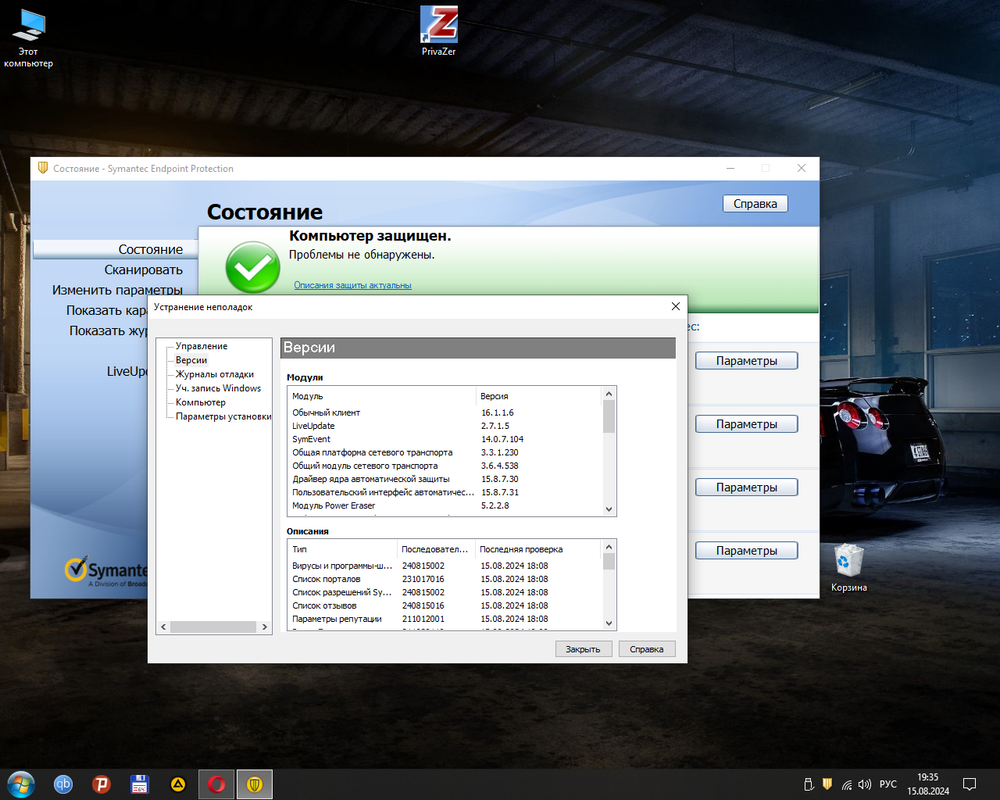Open the USB safely remove tray icon

click(x=808, y=784)
